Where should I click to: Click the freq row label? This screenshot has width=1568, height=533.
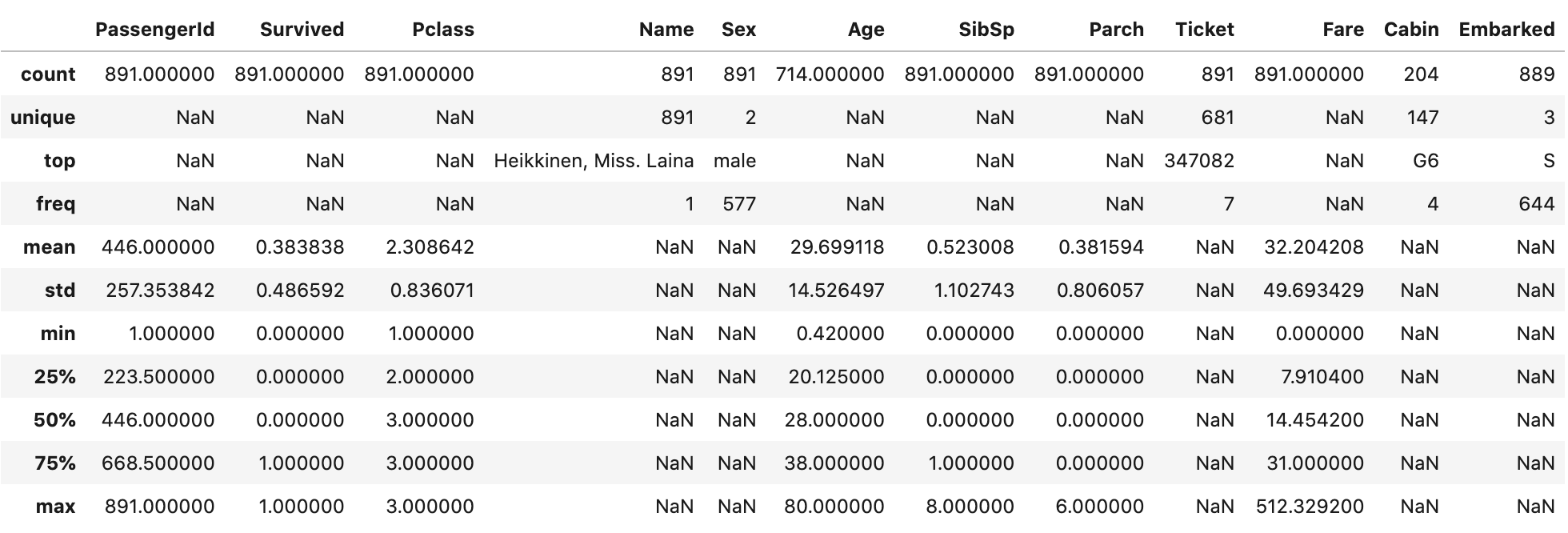56,204
